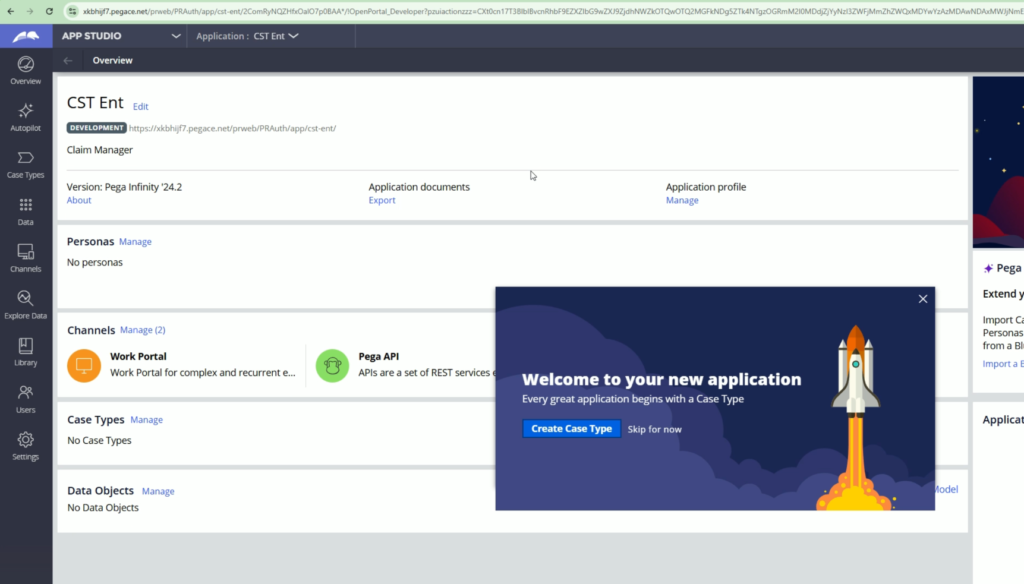This screenshot has height=584, width=1024.
Task: Click Edit next to CST Ent
Action: tap(140, 106)
